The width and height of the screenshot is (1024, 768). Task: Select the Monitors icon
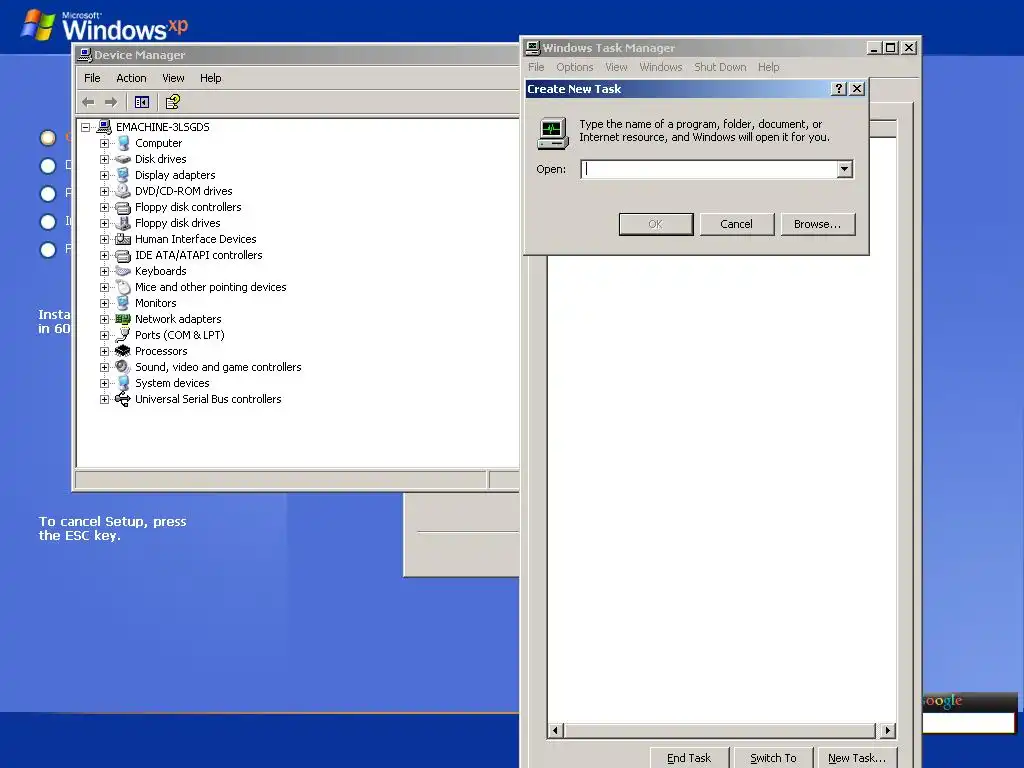[x=123, y=303]
